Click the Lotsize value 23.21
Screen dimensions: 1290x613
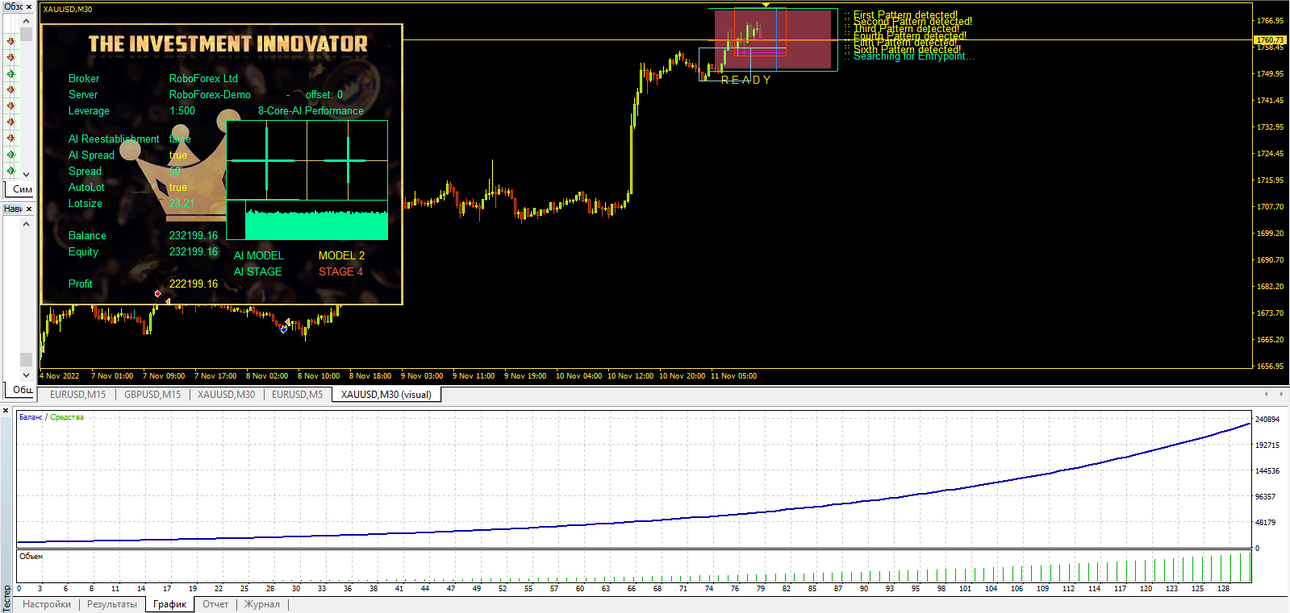(181, 203)
